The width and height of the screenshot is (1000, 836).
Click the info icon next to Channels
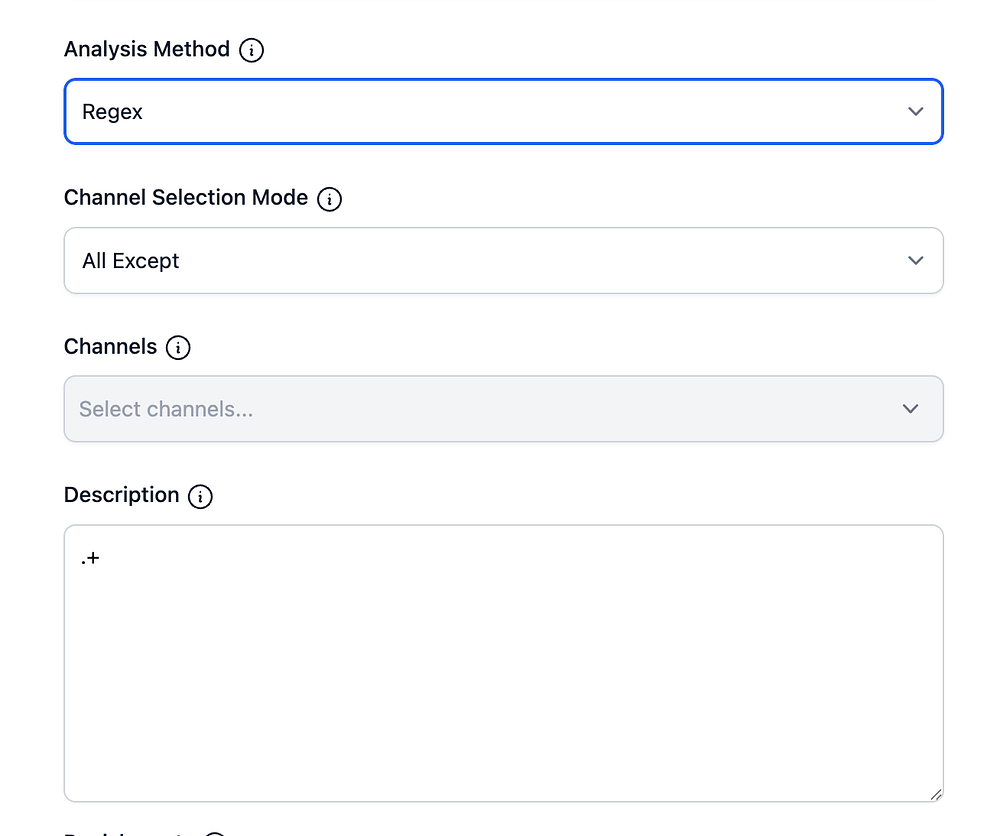(178, 348)
